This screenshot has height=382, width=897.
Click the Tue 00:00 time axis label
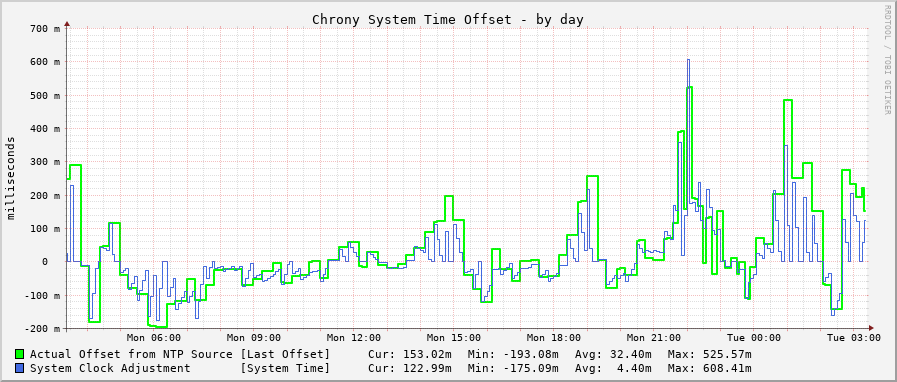753,338
